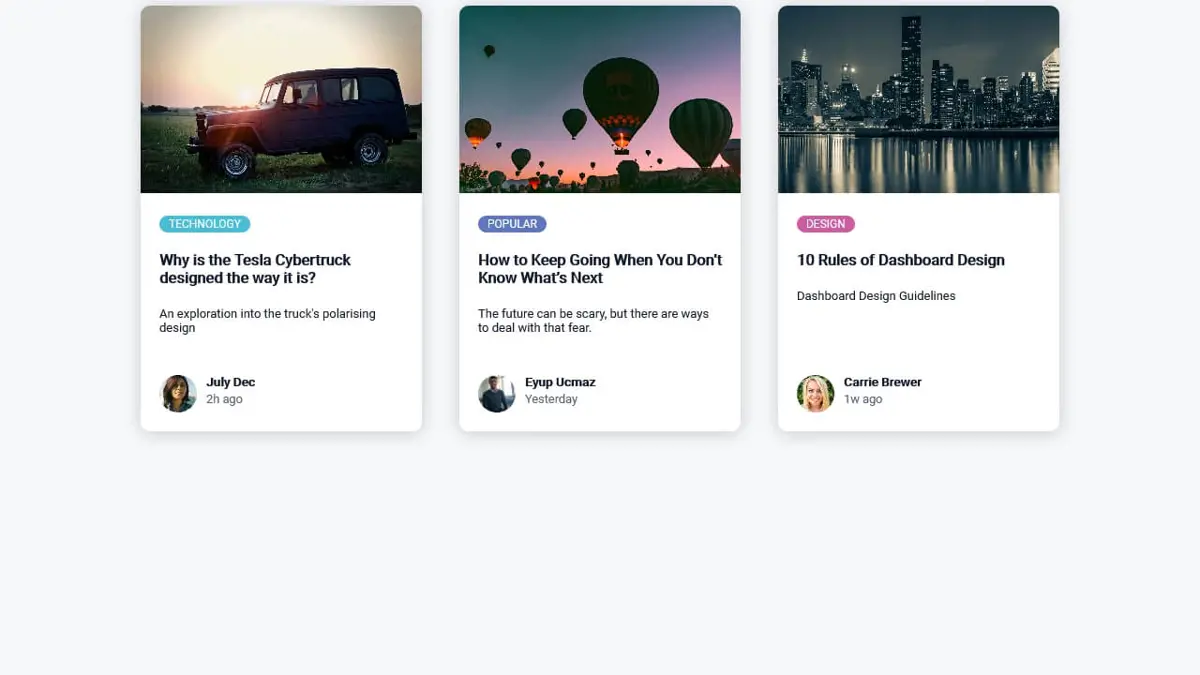Select the POPULAR category badge

(x=512, y=223)
